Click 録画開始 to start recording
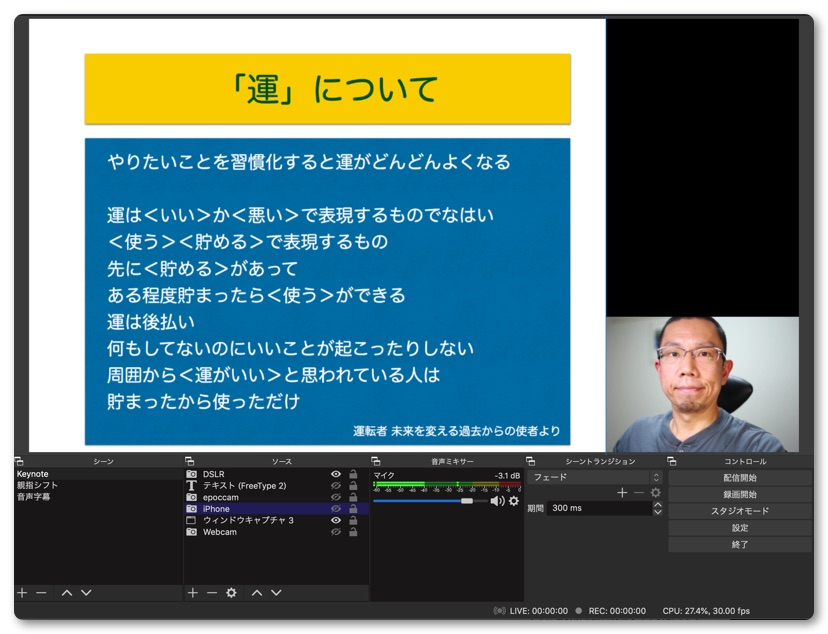The image size is (828, 634). [x=740, y=494]
